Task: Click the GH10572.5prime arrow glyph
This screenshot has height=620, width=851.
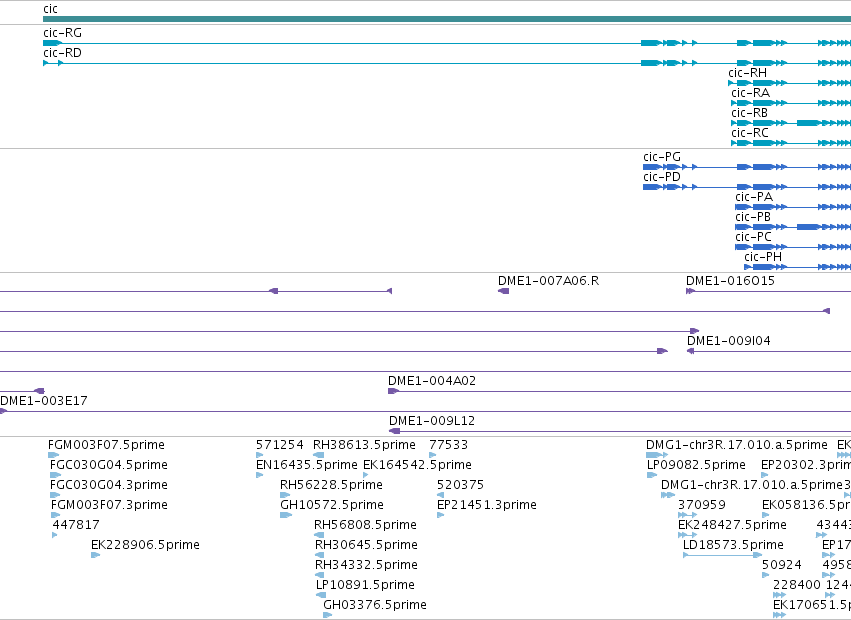Action: pyautogui.click(x=286, y=515)
